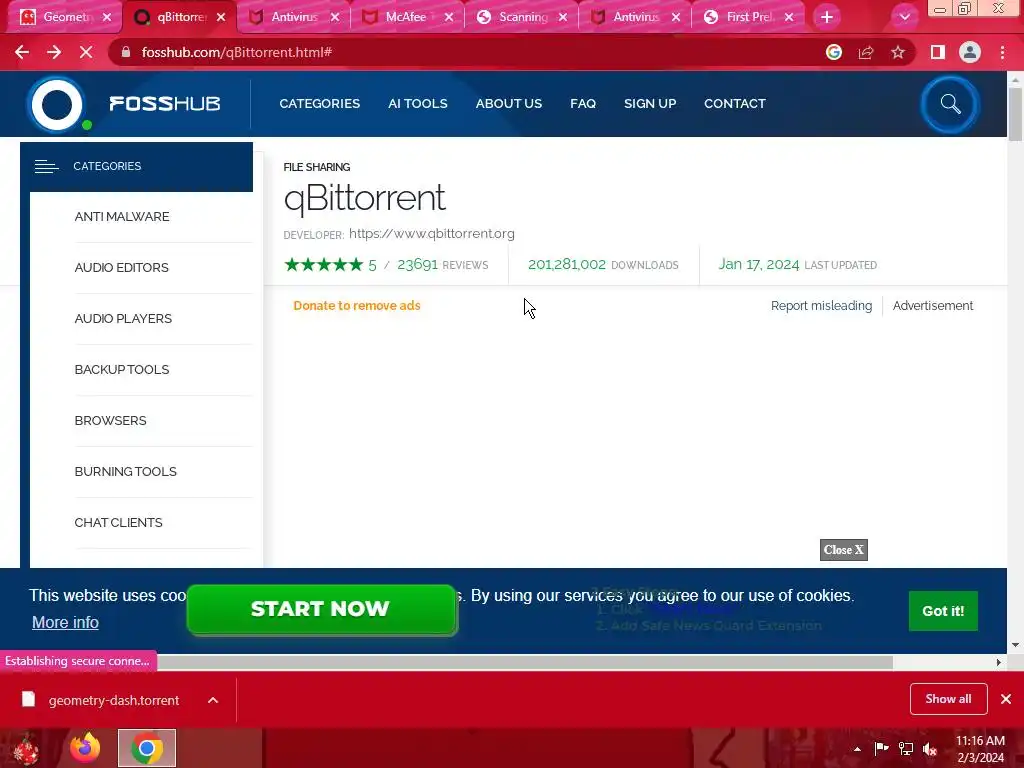
Task: Open Chrome three-dot menu
Action: point(1002,52)
